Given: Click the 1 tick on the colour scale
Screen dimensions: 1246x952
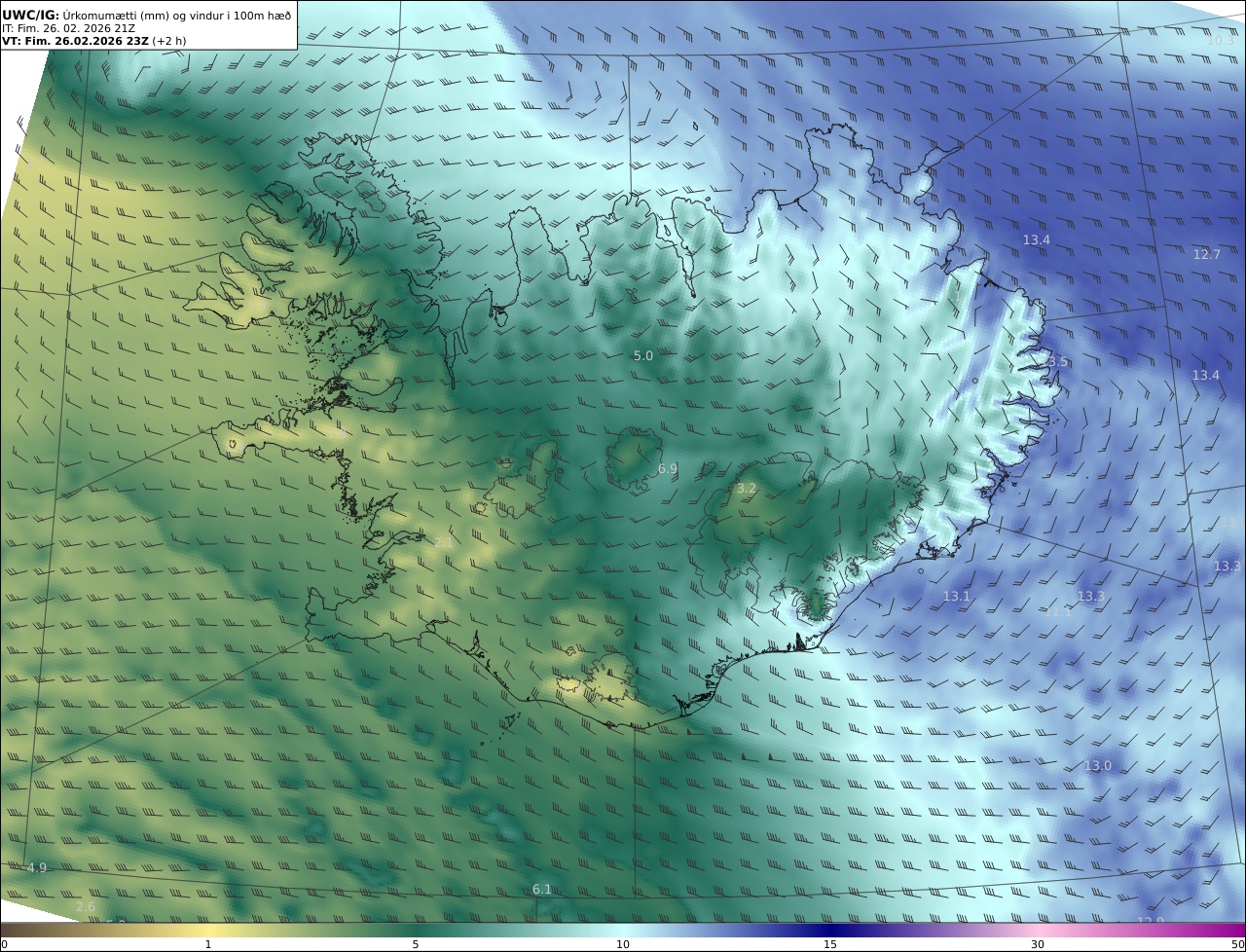Looking at the screenshot, I should (x=208, y=944).
